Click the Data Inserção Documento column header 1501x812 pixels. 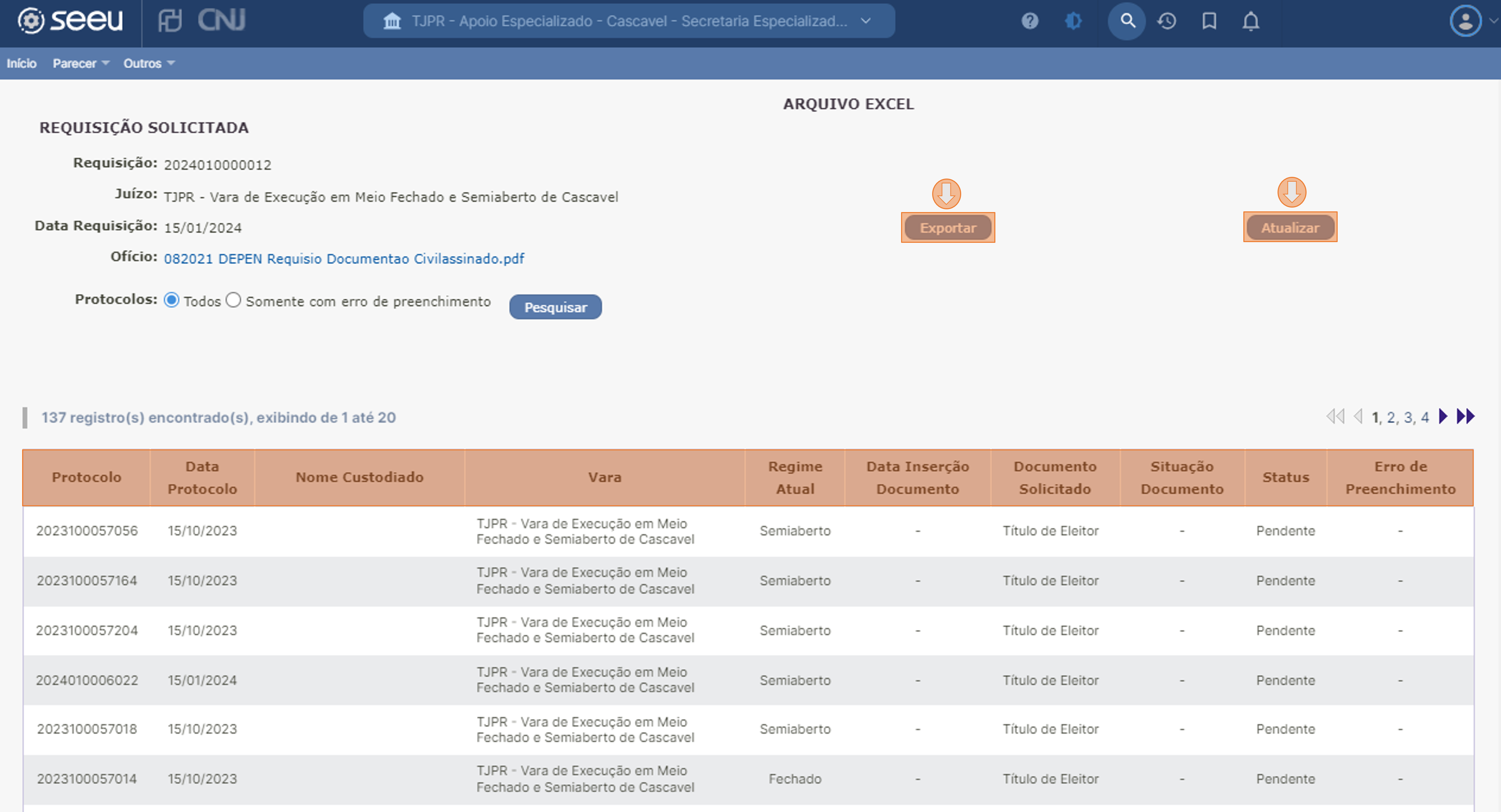[917, 477]
